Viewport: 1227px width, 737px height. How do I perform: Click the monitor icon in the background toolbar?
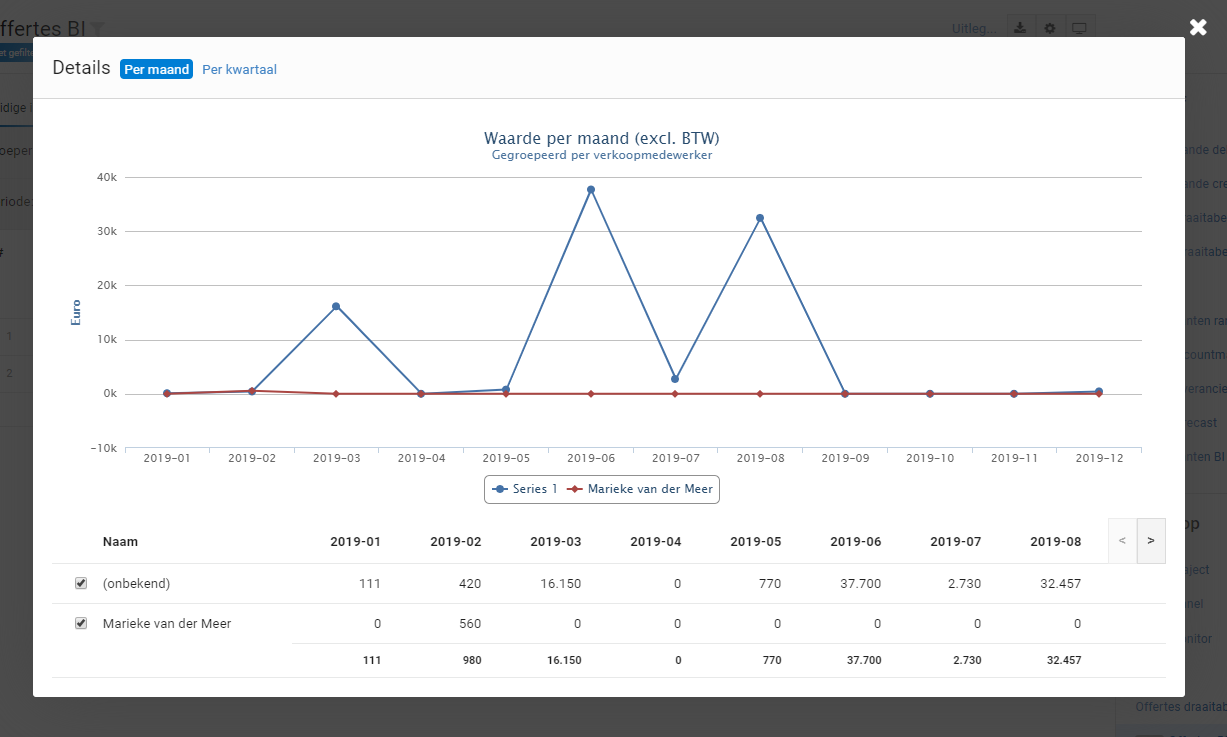[1079, 28]
